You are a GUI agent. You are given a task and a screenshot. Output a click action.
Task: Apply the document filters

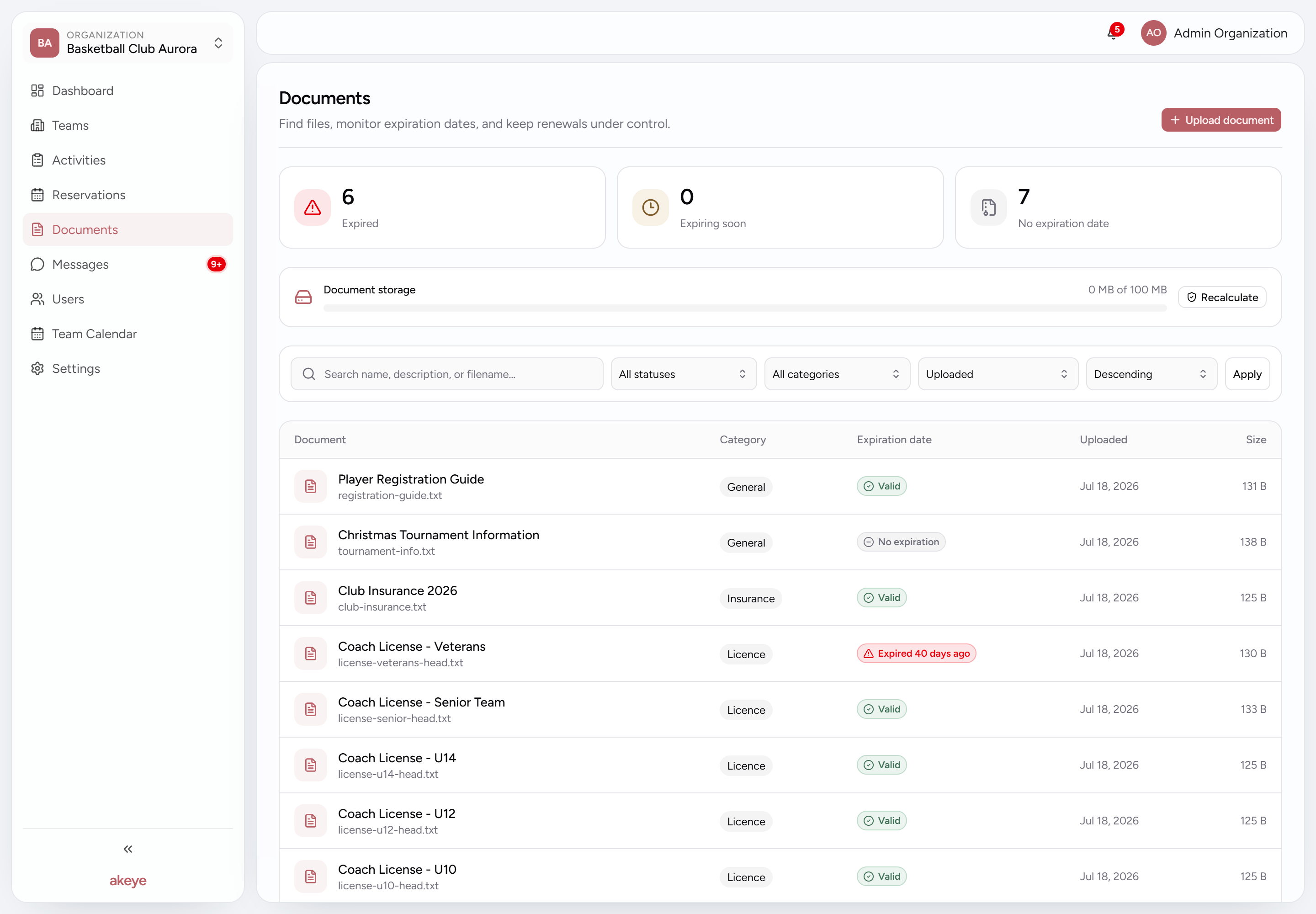click(1247, 374)
